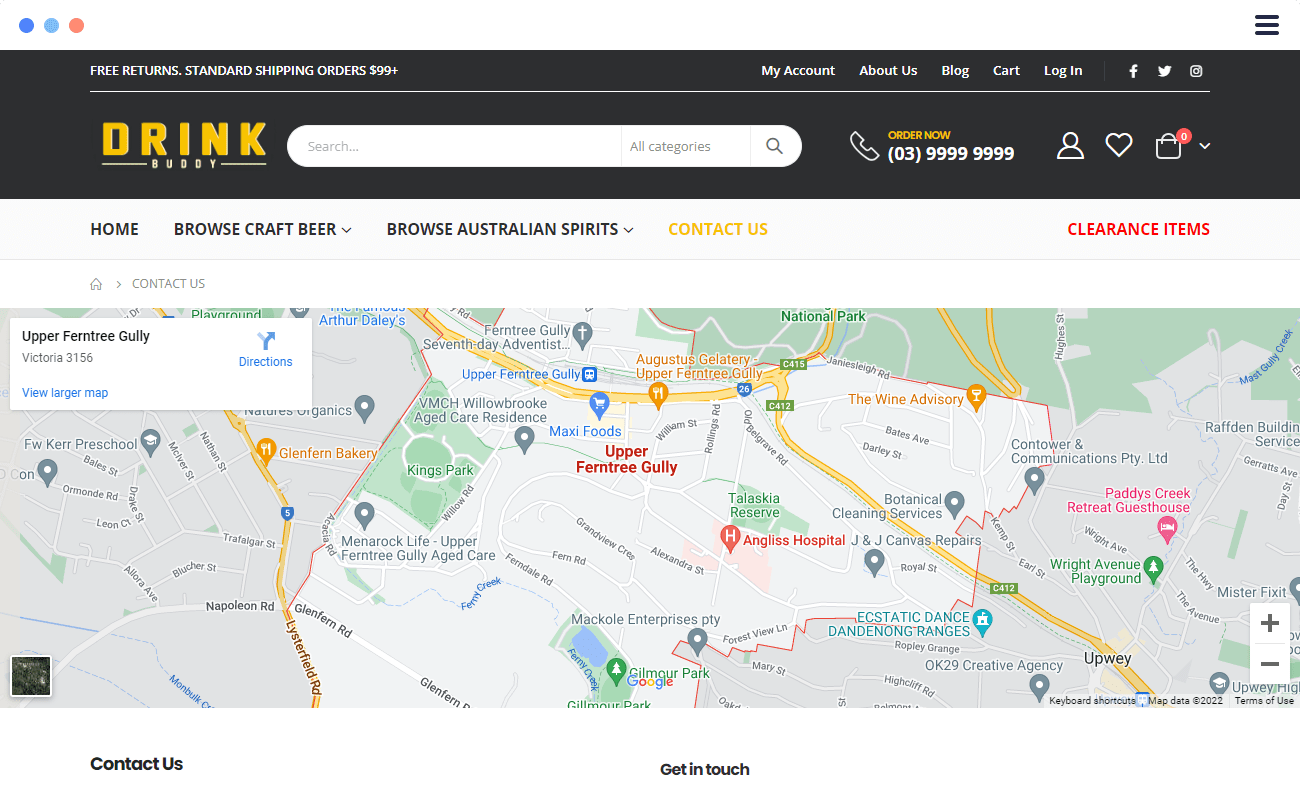1300x789 pixels.
Task: Get Directions to Upper Ferntree Gully
Action: [x=265, y=349]
